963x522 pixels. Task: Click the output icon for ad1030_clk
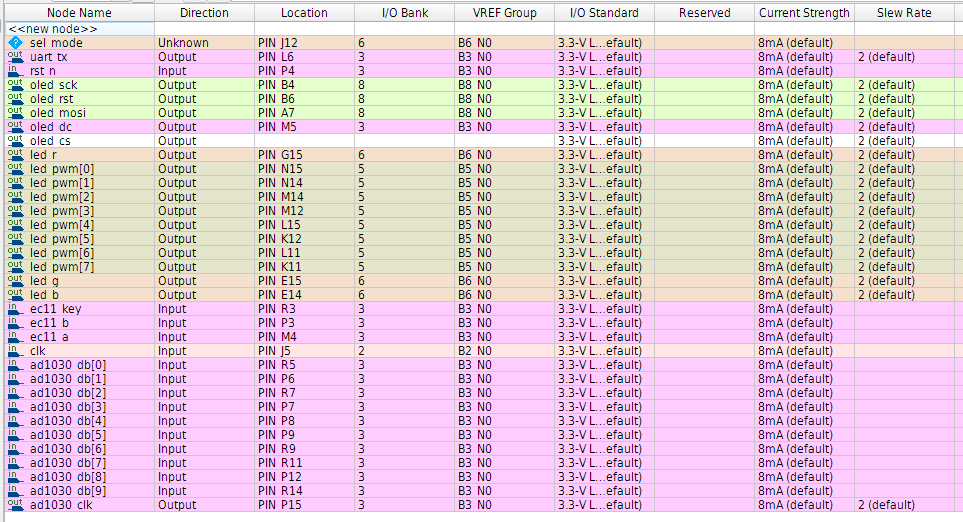pos(15,505)
